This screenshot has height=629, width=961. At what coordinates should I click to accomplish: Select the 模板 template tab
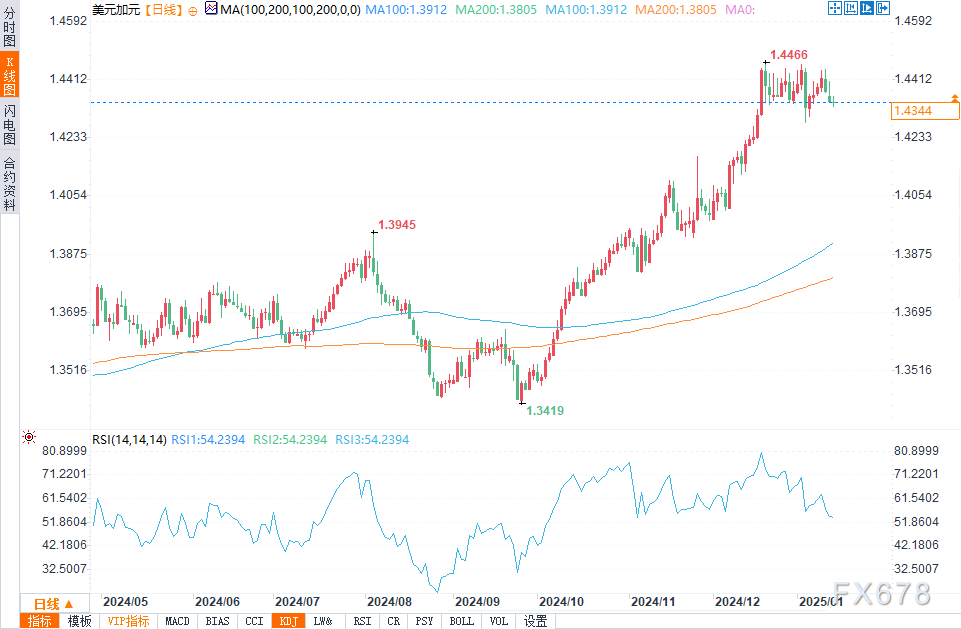(79, 621)
